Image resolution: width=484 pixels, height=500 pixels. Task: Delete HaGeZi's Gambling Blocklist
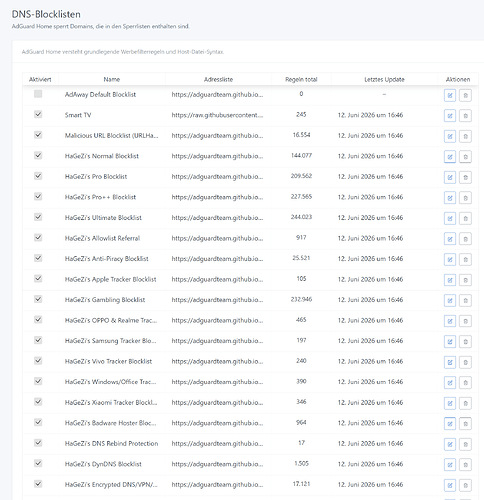point(465,301)
